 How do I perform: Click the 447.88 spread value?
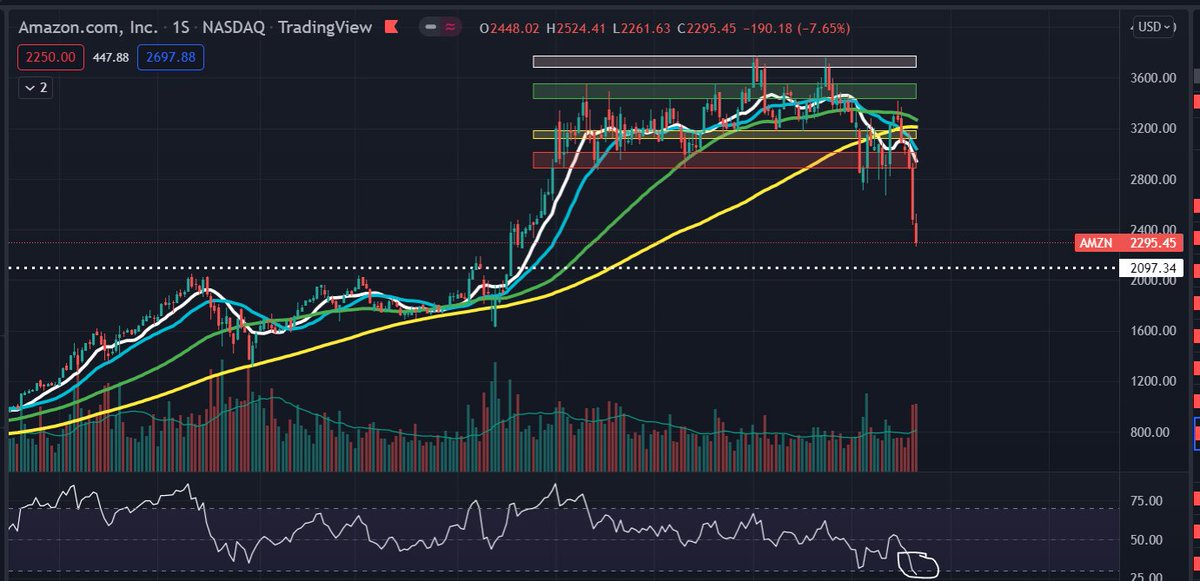tap(109, 58)
